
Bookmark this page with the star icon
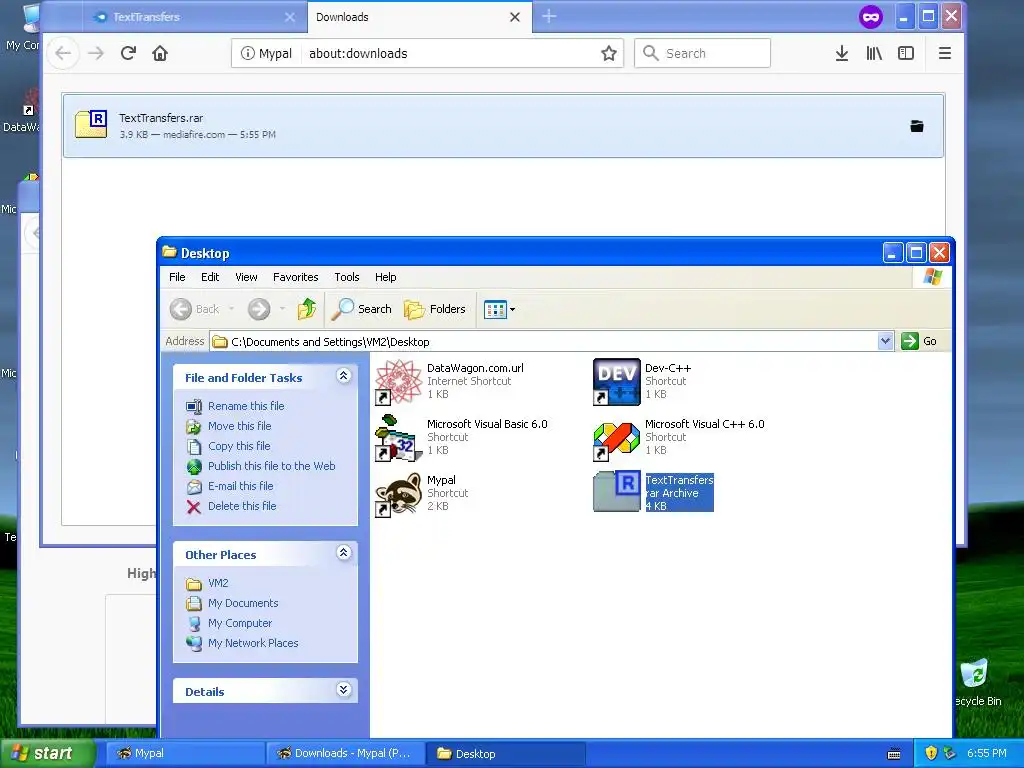click(609, 53)
